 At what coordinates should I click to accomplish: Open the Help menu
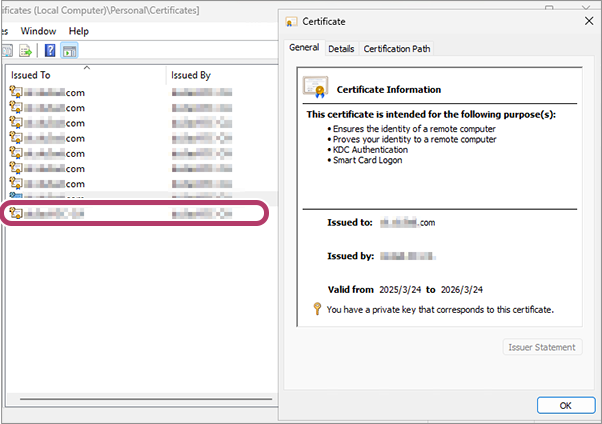coord(79,31)
